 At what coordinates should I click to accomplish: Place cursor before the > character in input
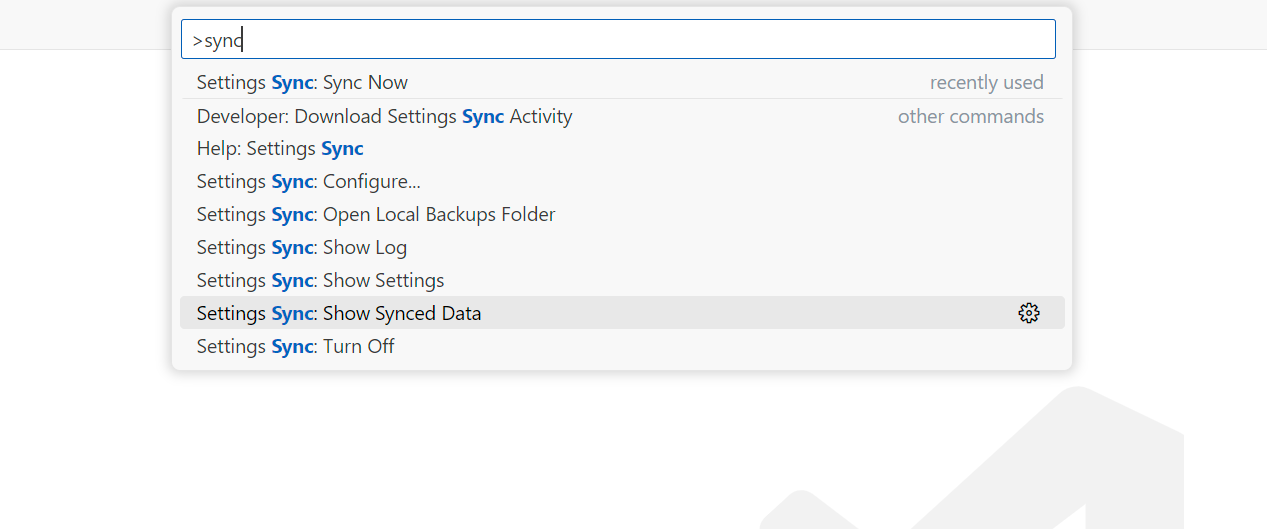[192, 40]
